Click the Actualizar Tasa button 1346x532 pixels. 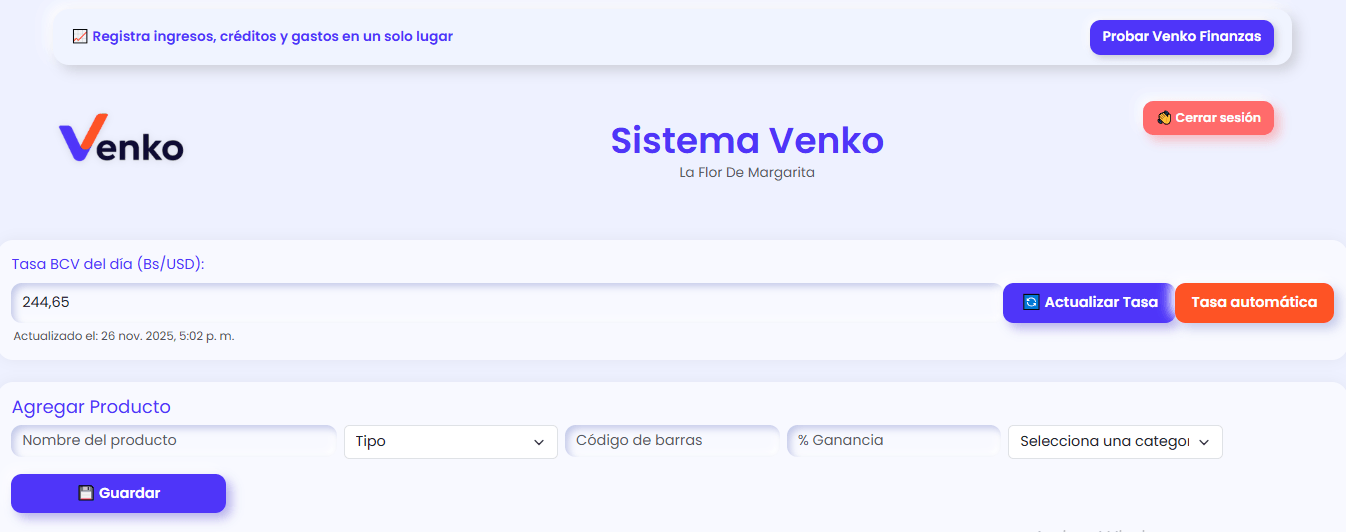(1089, 302)
